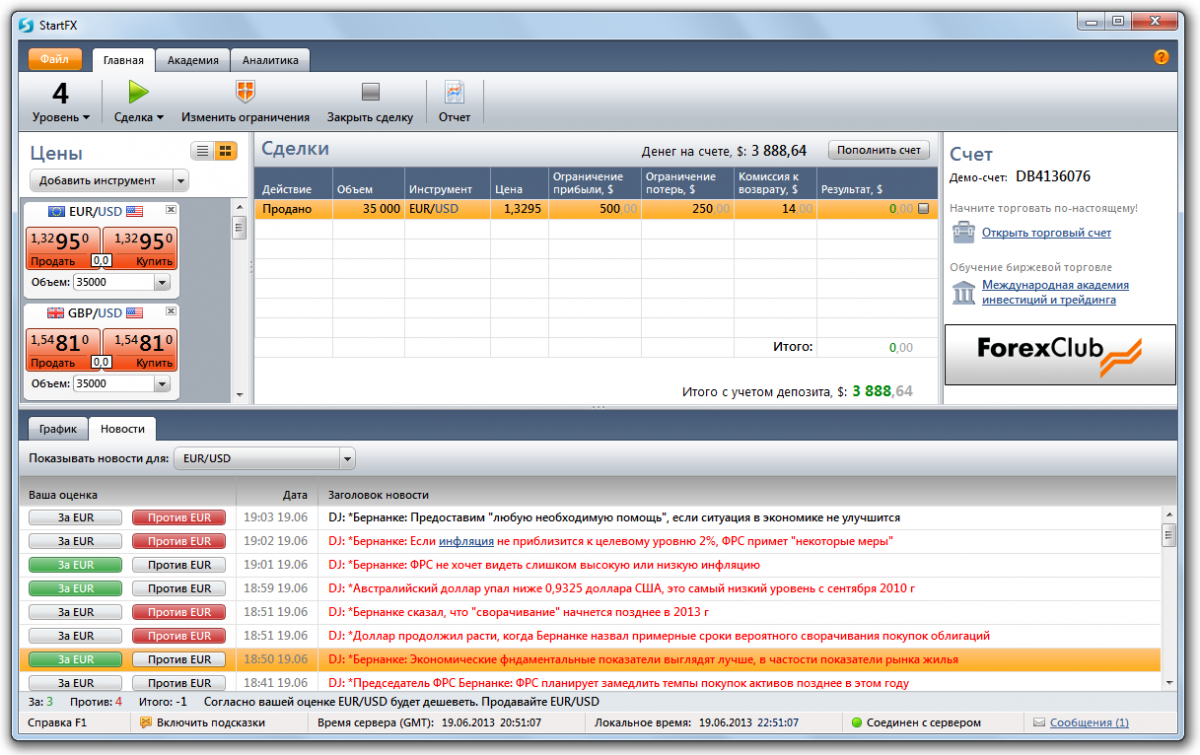Open the 'Открыть торговый счет' link
The width and height of the screenshot is (1200, 755).
(1046, 233)
